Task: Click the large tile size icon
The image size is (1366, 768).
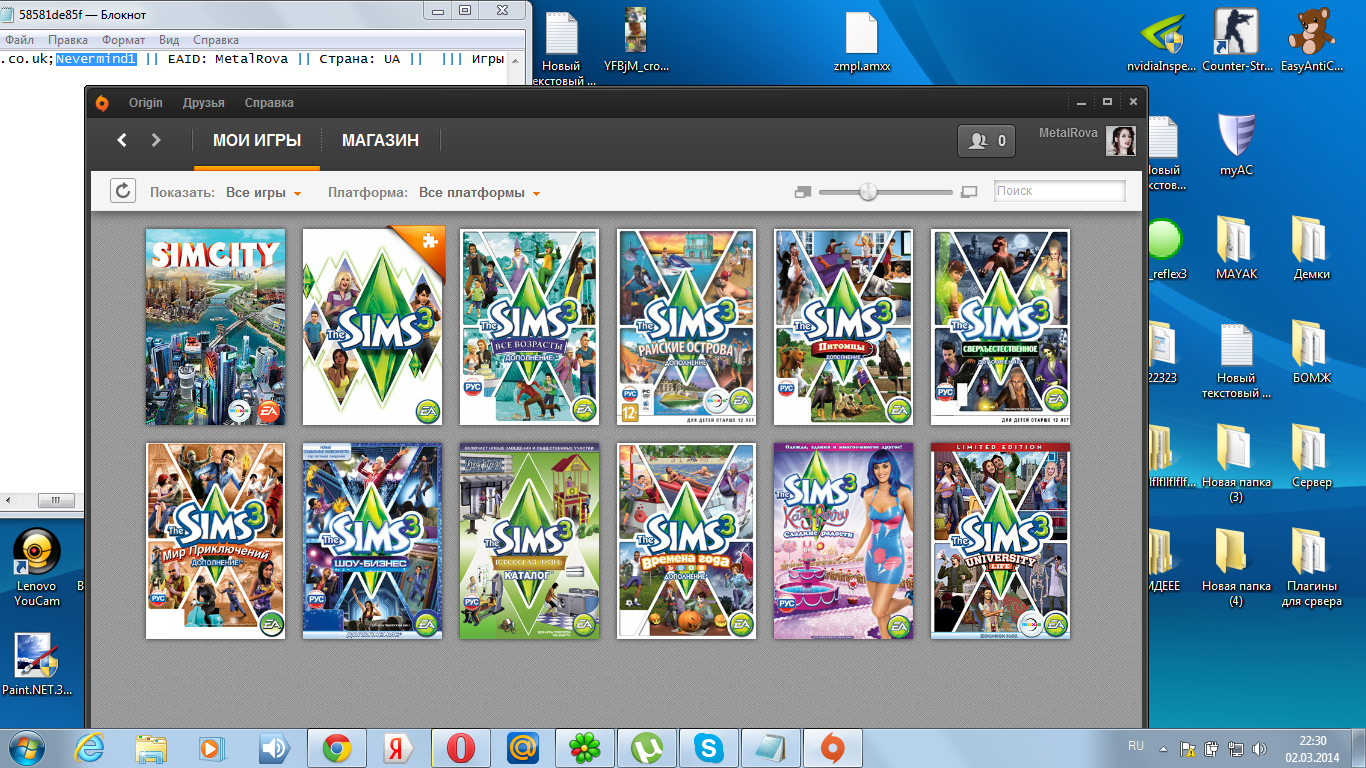Action: click(968, 192)
